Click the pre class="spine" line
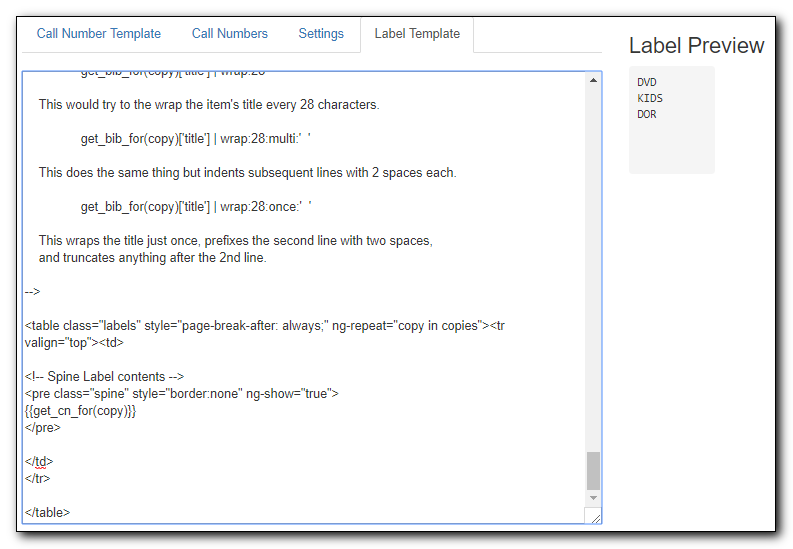Screen dimensions: 793x549 click(182, 394)
